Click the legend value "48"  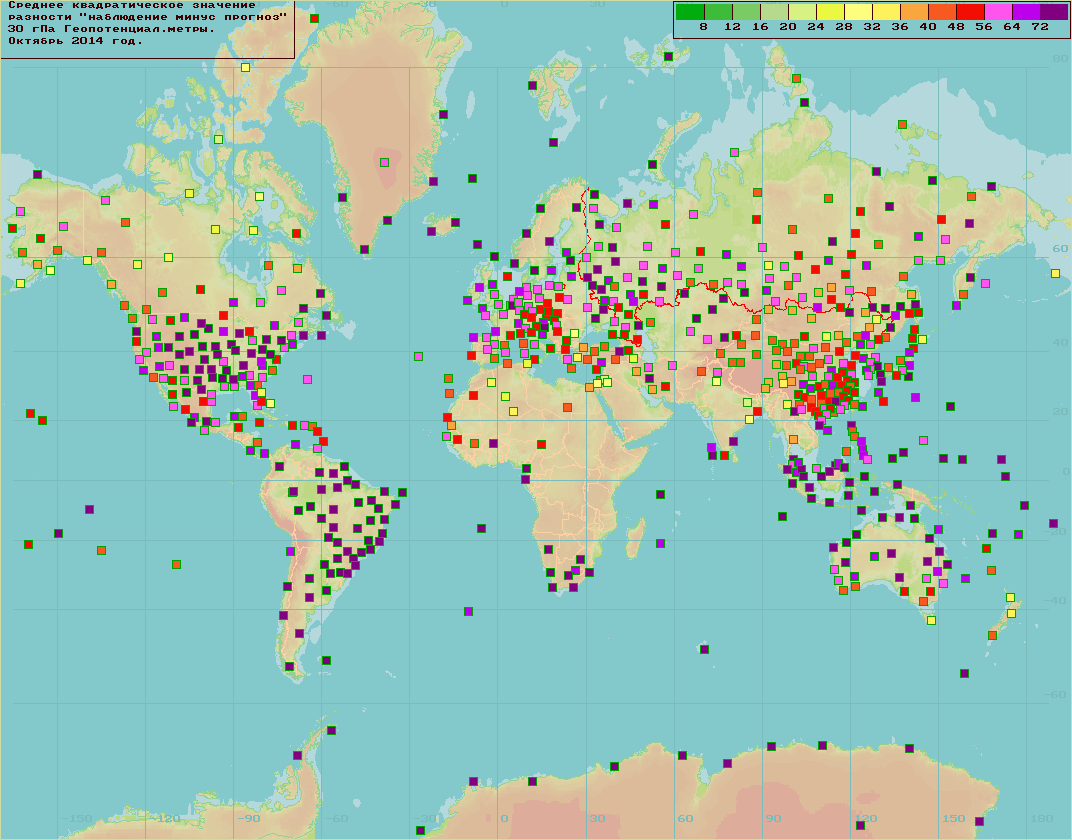point(956,27)
